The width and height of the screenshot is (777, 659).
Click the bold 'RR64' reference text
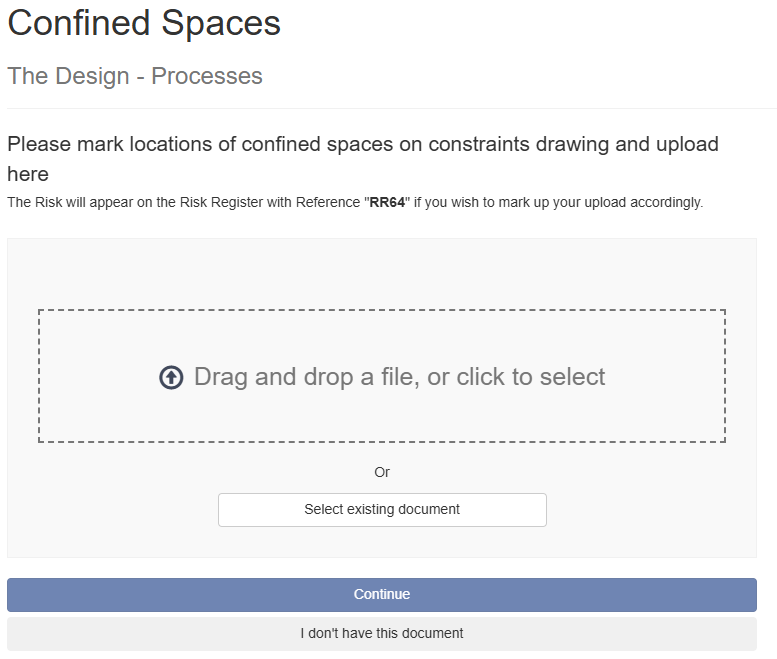tap(388, 203)
